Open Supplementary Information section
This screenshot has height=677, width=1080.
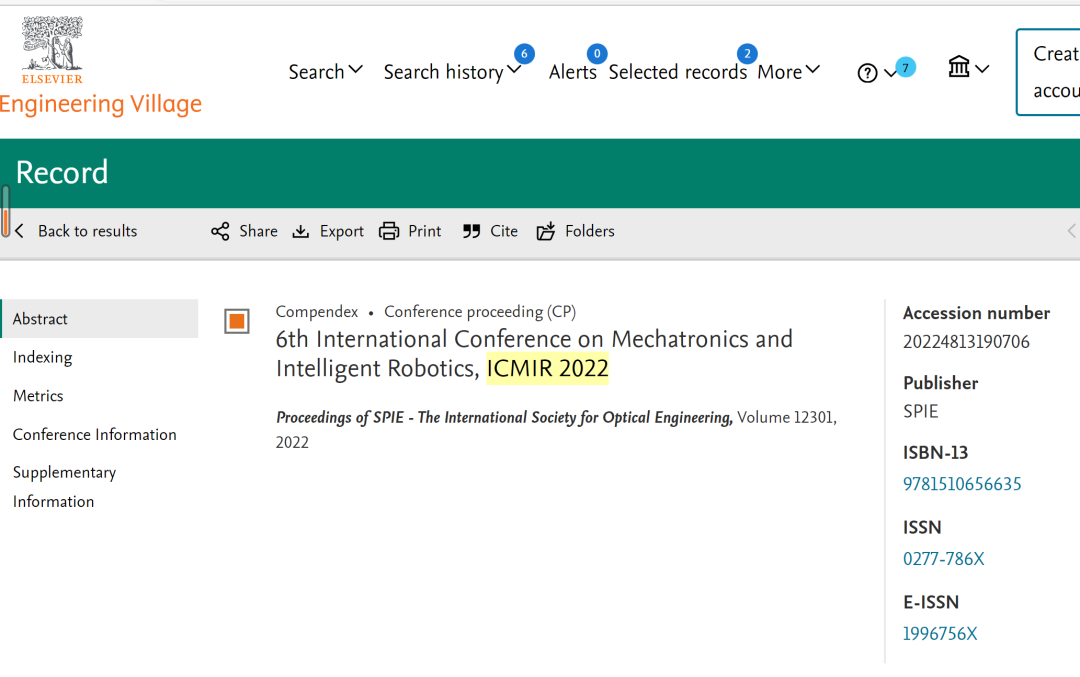[x=64, y=487]
